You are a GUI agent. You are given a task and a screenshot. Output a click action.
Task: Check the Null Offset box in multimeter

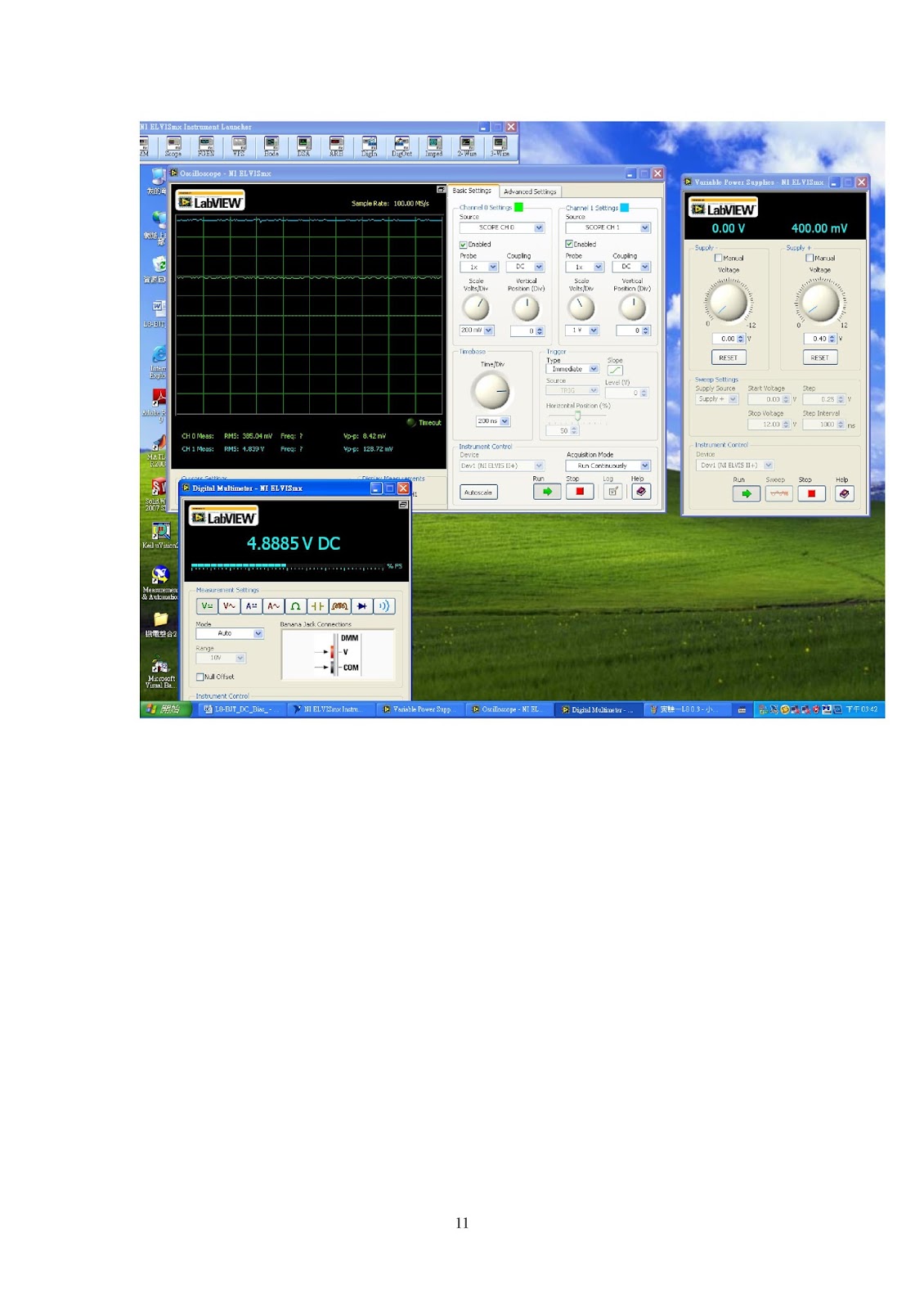[200, 677]
